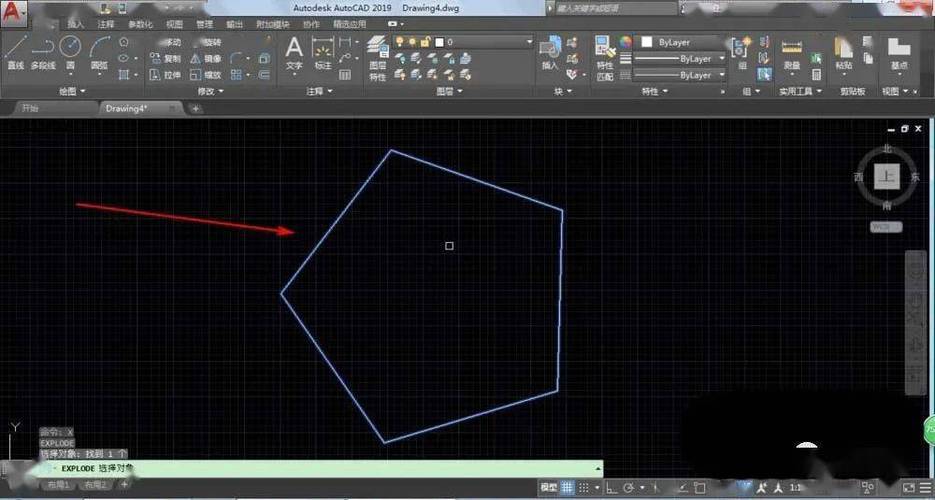Pick the Arc (圆弧) tool
Image resolution: width=935 pixels, height=500 pixels.
pyautogui.click(x=99, y=52)
